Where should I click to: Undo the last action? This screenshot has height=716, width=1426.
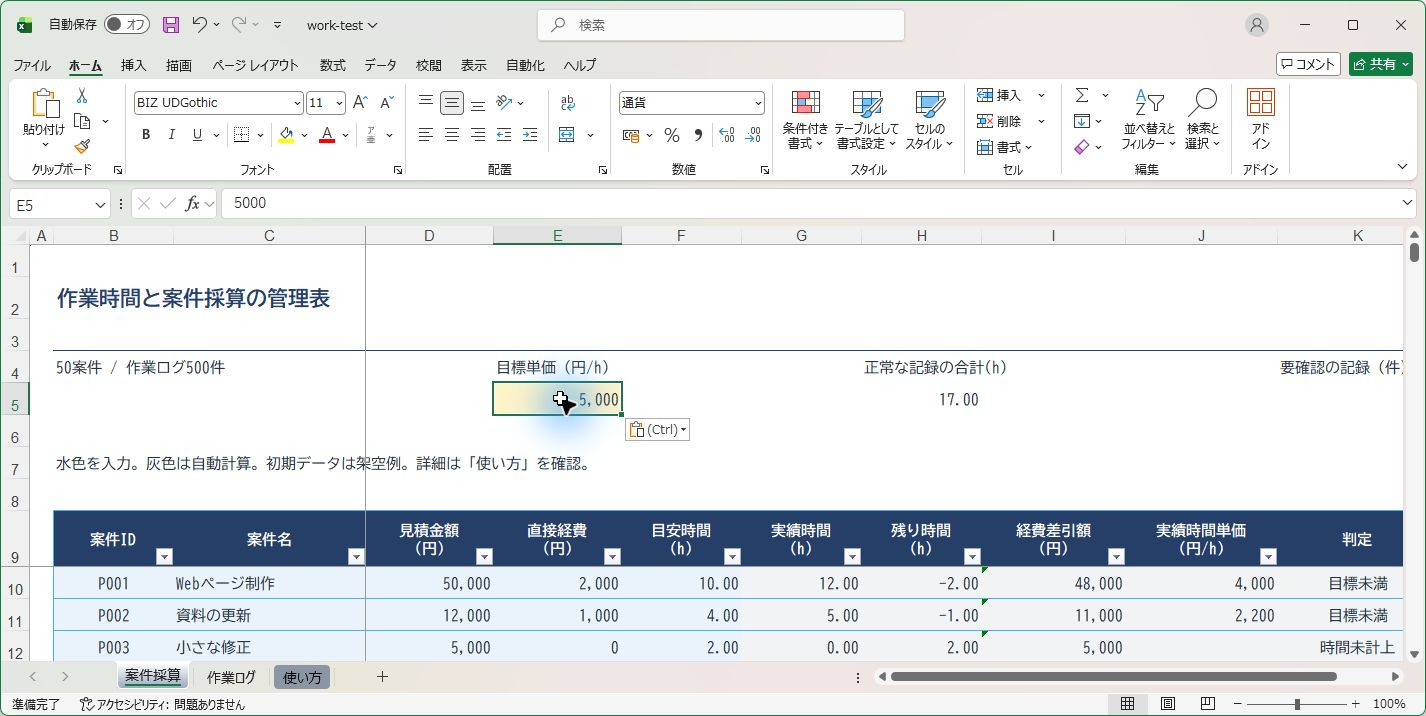[200, 25]
